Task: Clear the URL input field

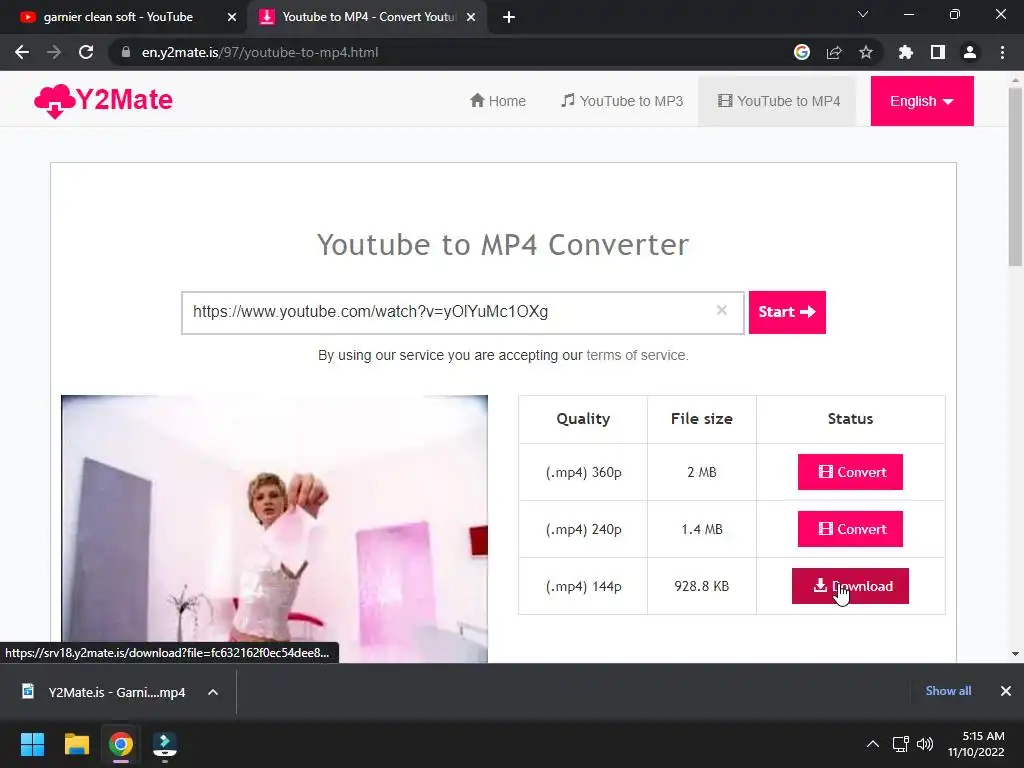Action: (722, 310)
